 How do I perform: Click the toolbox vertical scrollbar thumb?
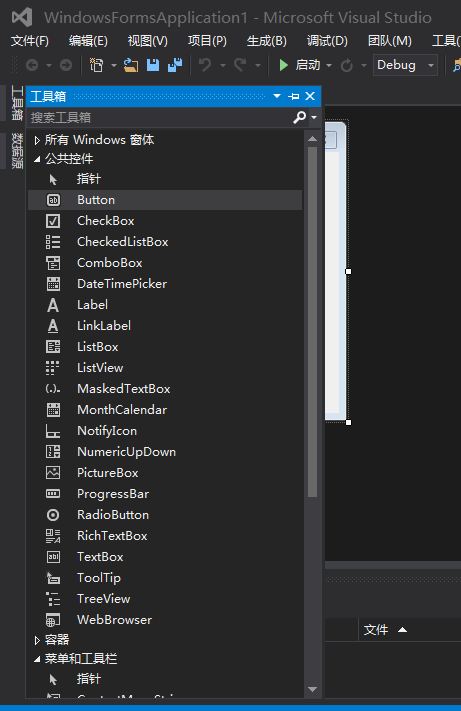pyautogui.click(x=312, y=322)
